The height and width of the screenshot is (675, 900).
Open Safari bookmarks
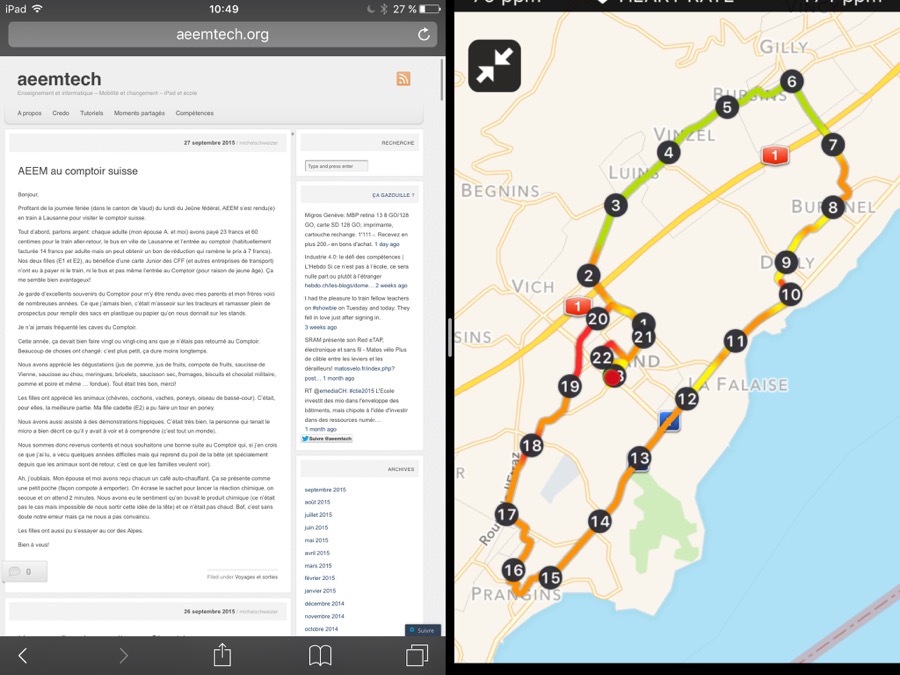tap(320, 655)
